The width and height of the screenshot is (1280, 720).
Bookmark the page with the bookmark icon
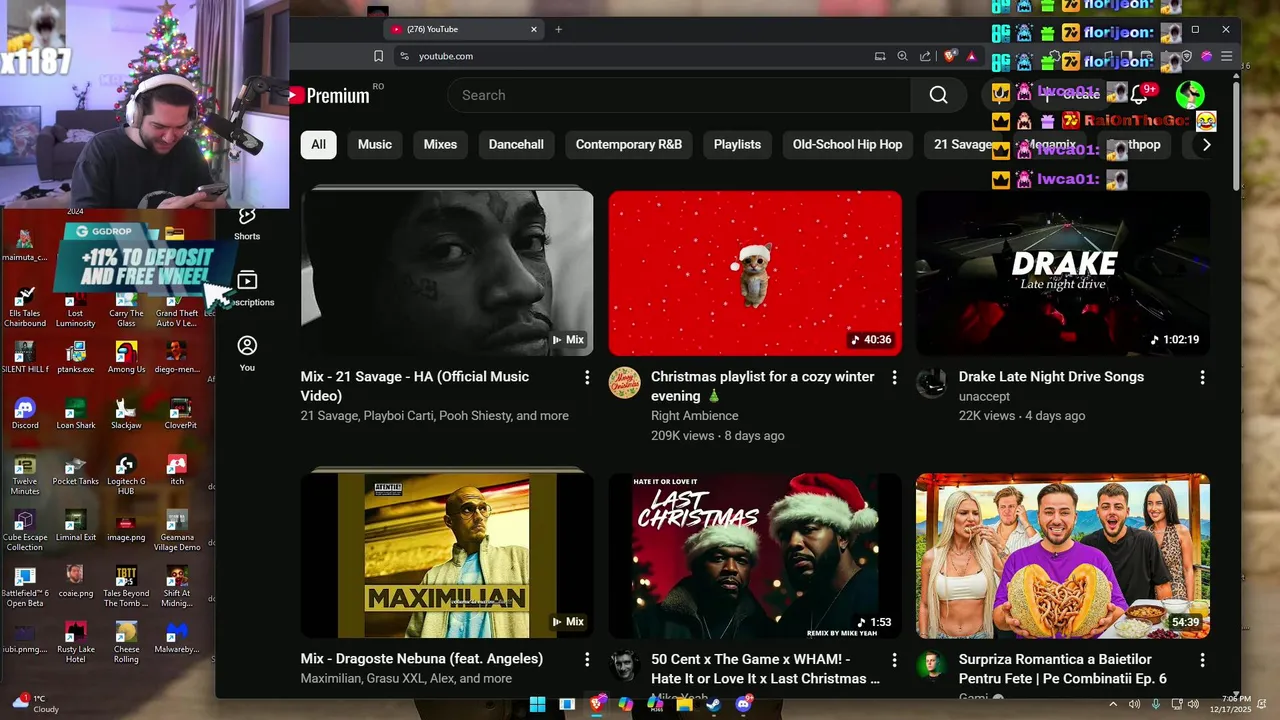pos(378,56)
